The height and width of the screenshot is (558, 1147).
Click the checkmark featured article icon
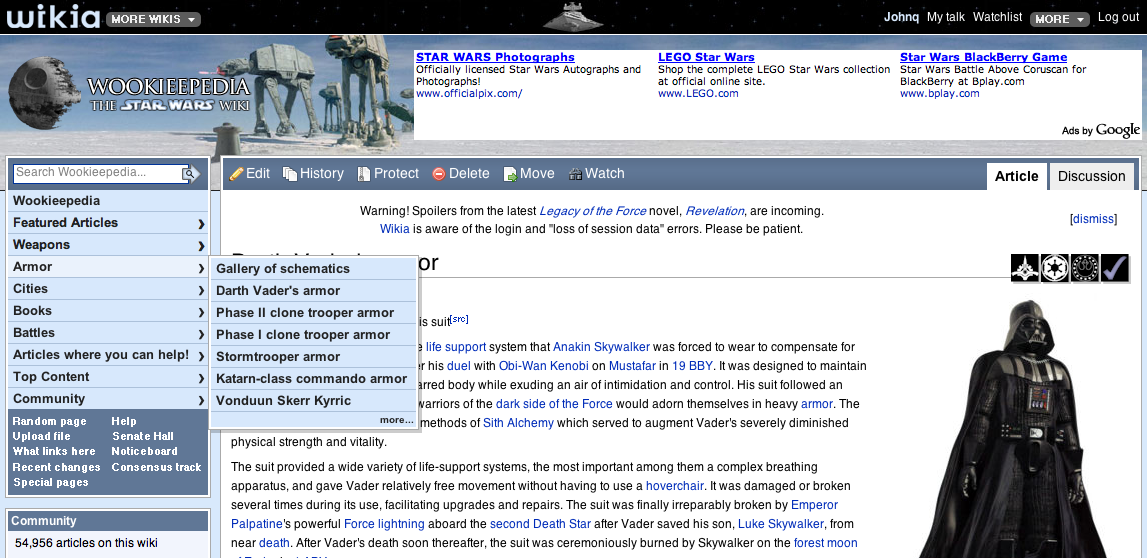coord(1115,268)
